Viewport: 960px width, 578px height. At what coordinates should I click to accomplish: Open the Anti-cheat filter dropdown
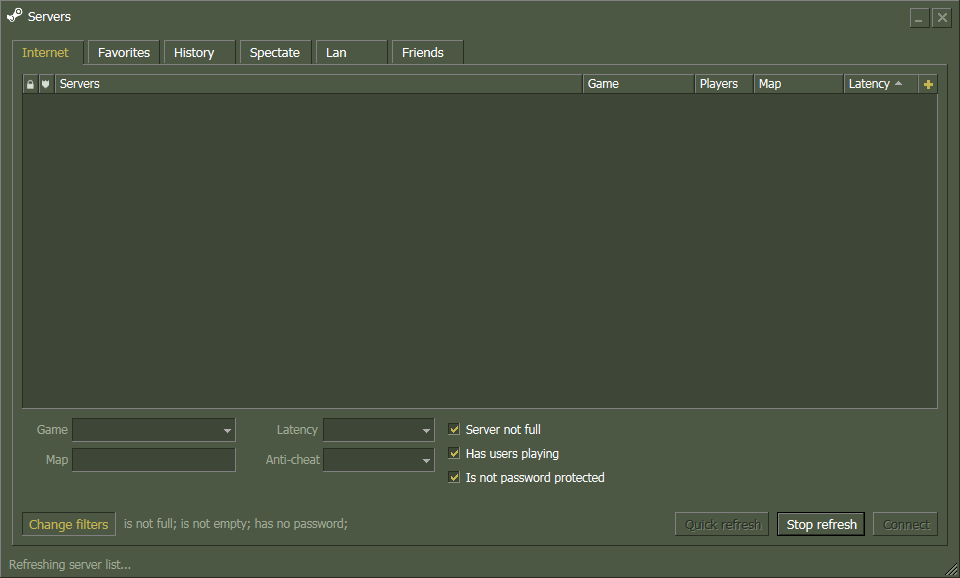378,460
